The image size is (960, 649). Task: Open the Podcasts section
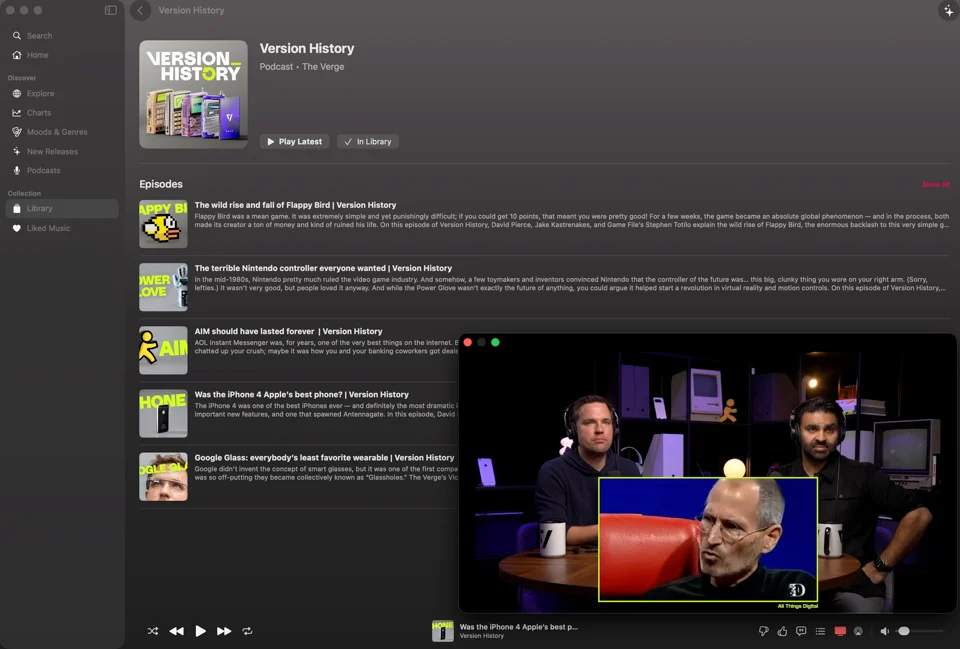point(36,170)
